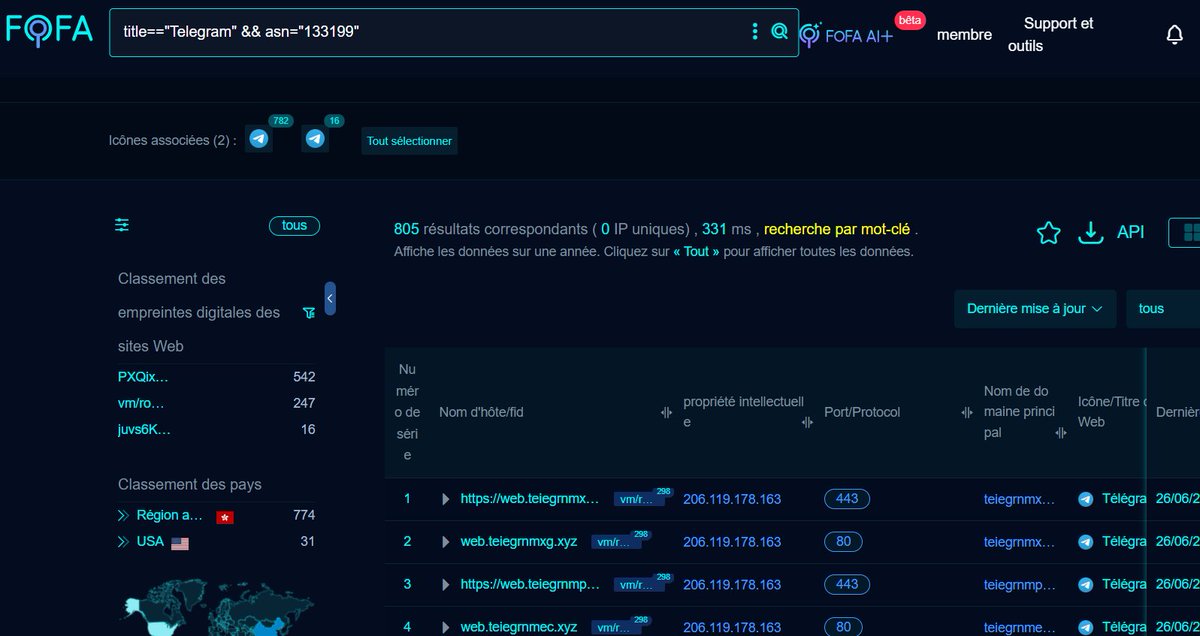Sort by propriété intellectuelle column
The height and width of the screenshot is (636, 1200).
(807, 422)
